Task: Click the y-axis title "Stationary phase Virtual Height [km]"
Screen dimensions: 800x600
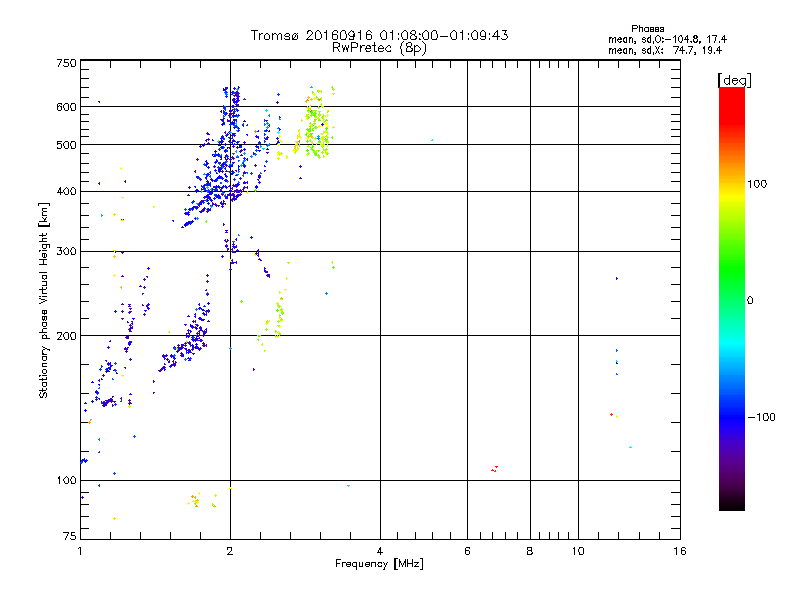Action: tap(43, 300)
